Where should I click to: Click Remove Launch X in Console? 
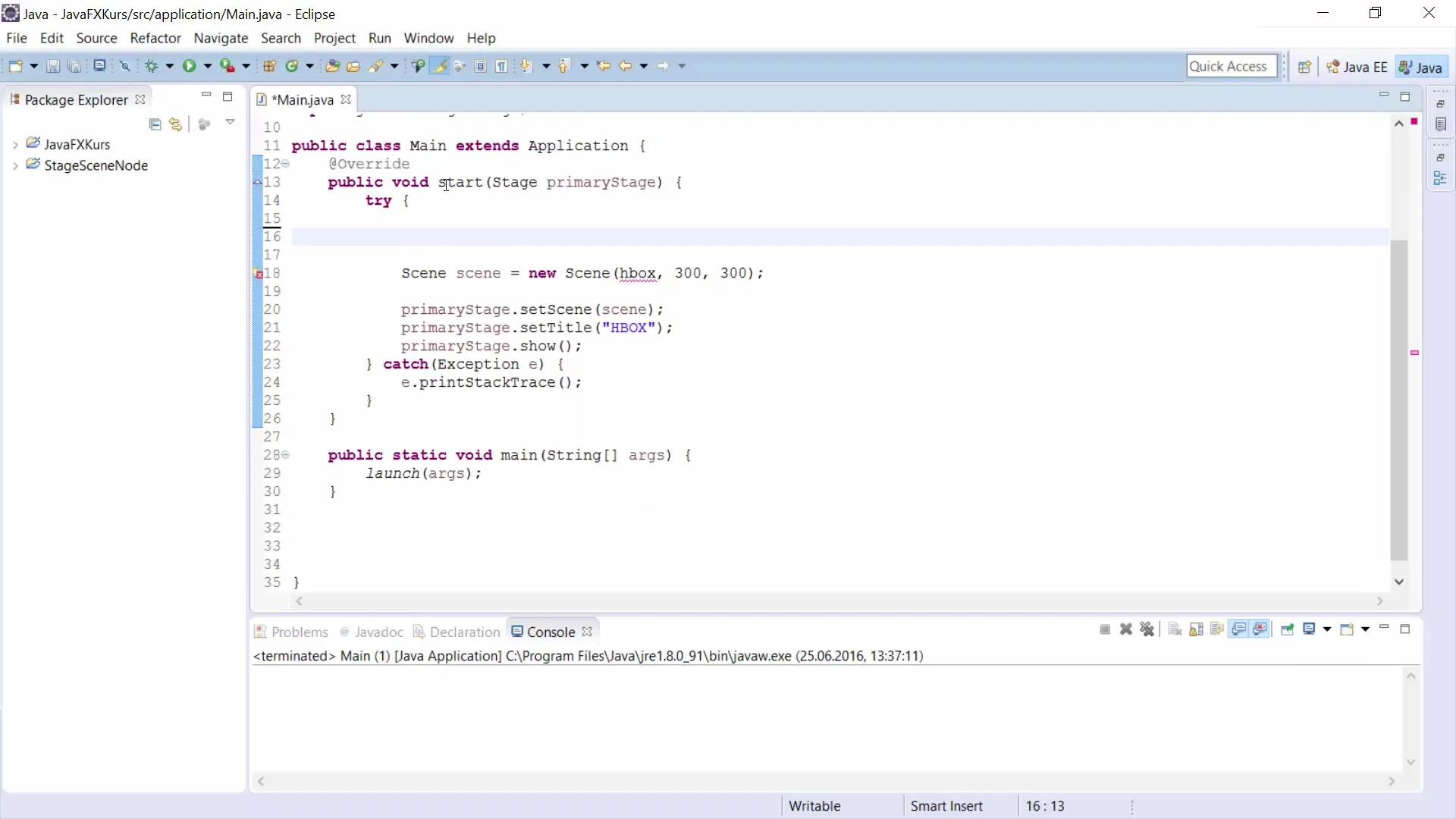click(1126, 629)
